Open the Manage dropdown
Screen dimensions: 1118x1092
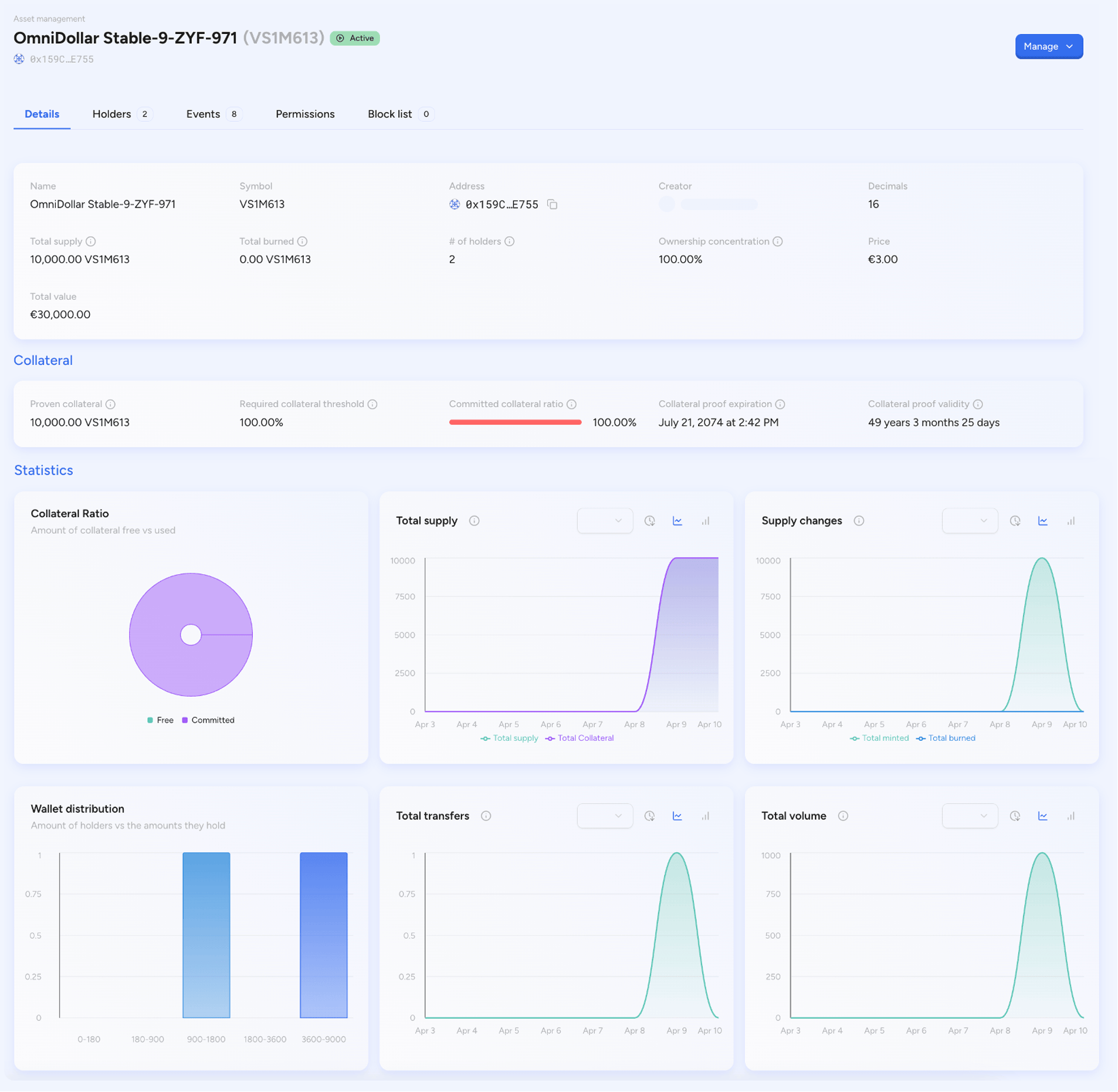pos(1048,46)
